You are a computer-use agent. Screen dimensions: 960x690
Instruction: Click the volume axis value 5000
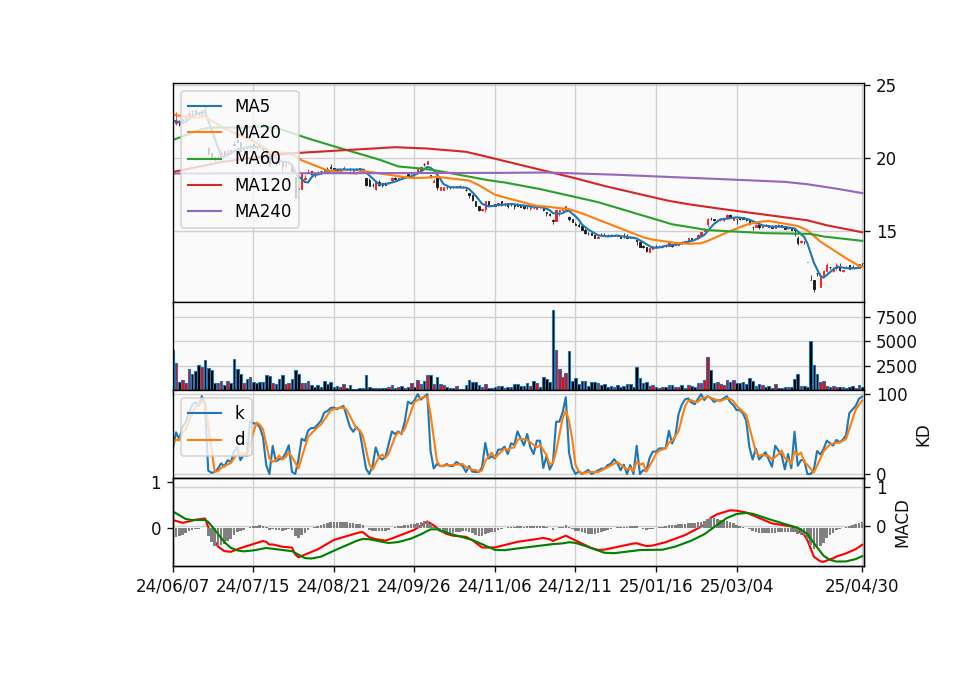[896, 342]
